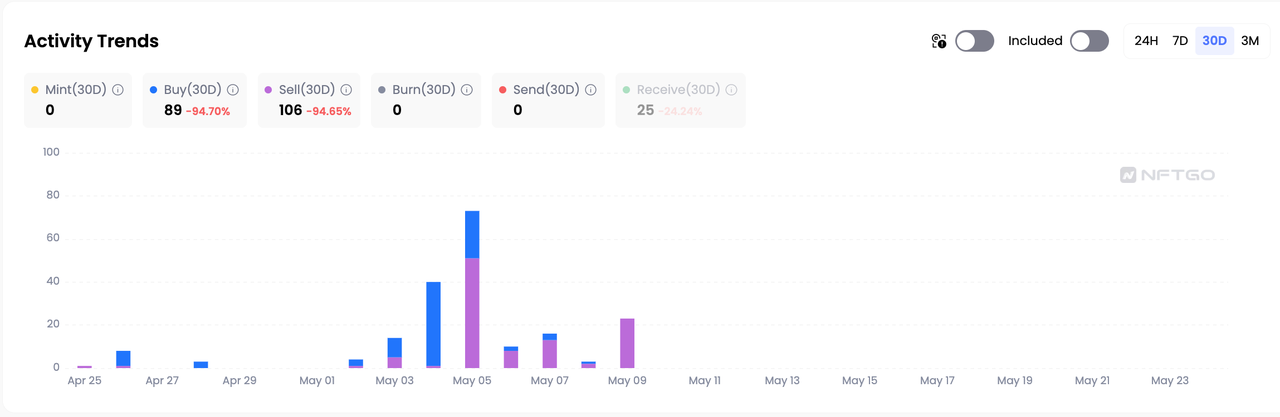Click the blue Buy legend dot
Viewport: 1280px width, 417px height.
coord(153,90)
